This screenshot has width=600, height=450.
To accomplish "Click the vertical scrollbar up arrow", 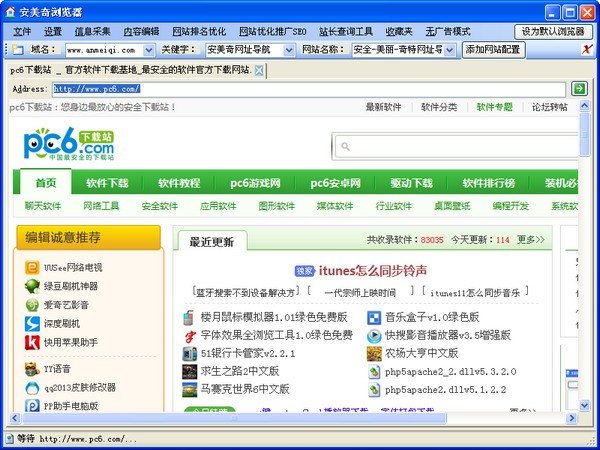I will click(584, 106).
